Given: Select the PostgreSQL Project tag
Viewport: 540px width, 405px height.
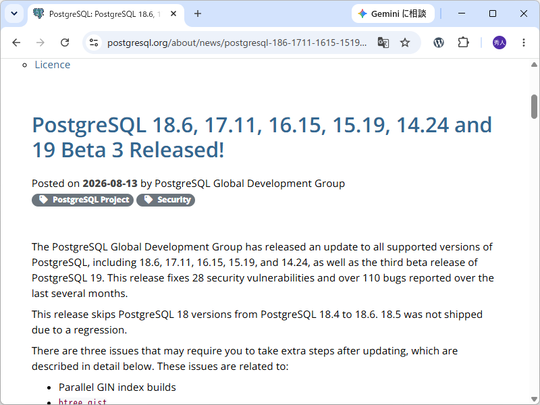Looking at the screenshot, I should pos(83,200).
